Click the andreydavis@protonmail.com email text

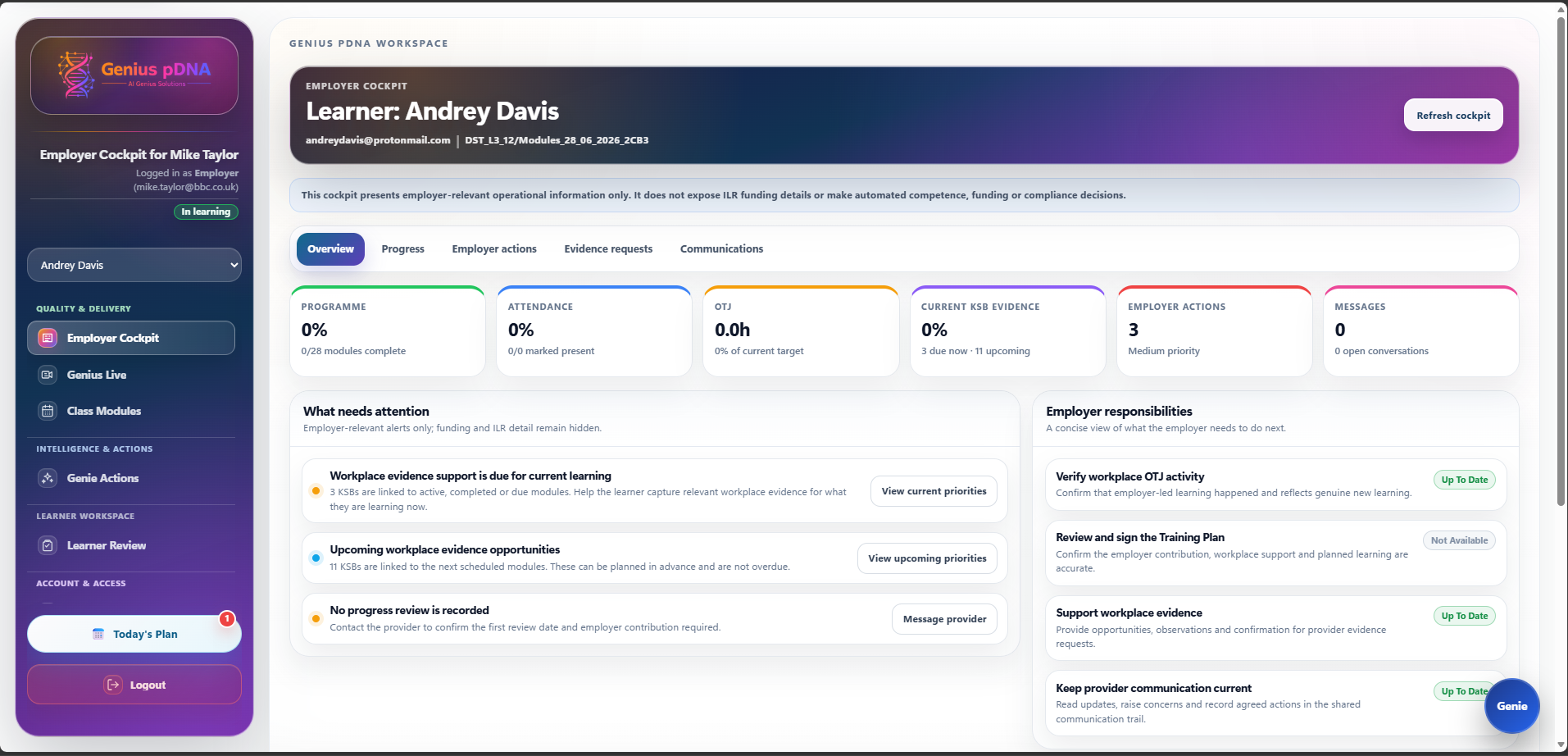click(x=378, y=140)
